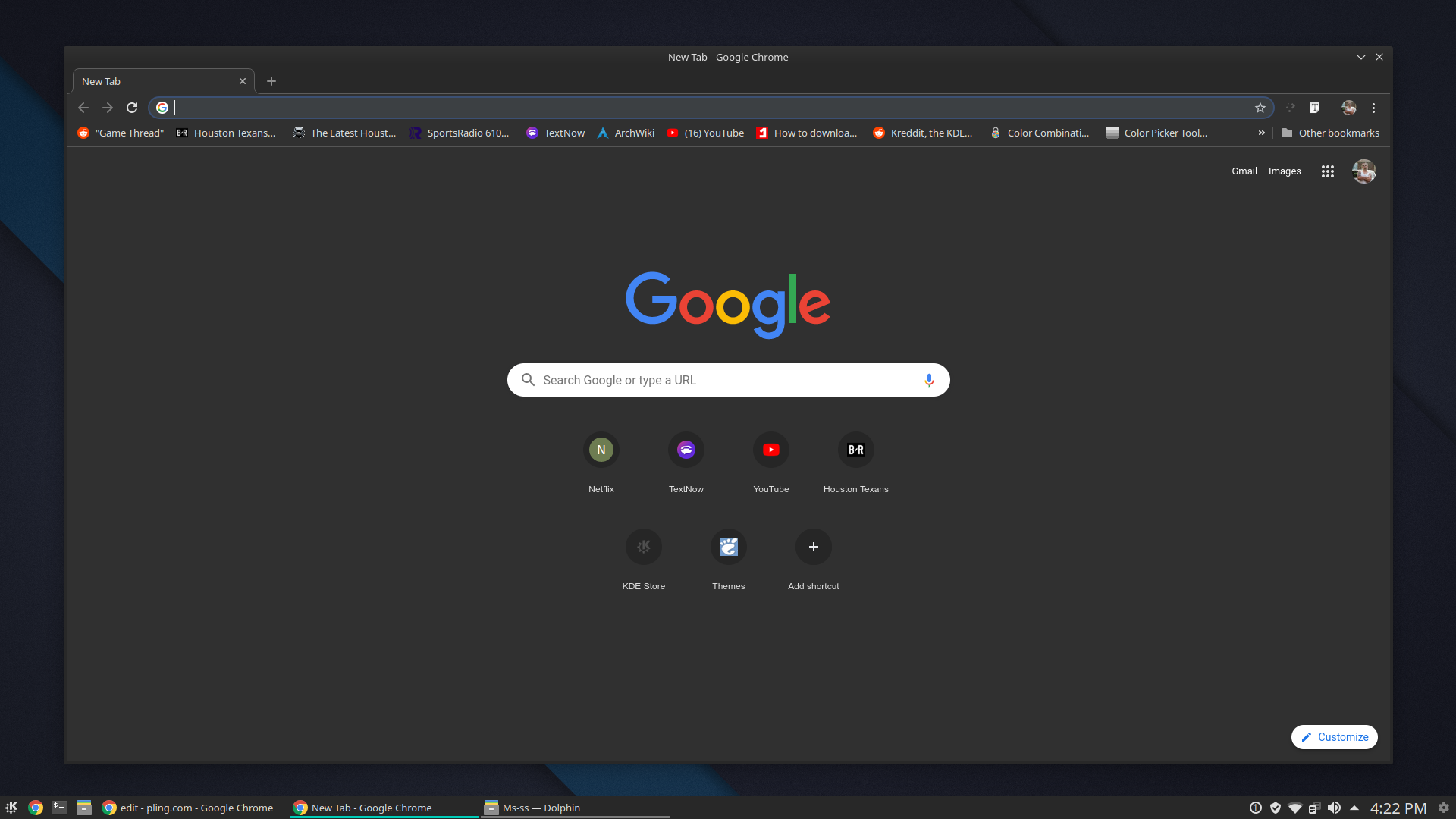The height and width of the screenshot is (819, 1456).
Task: Click the Google site icon in address bar
Action: [162, 108]
